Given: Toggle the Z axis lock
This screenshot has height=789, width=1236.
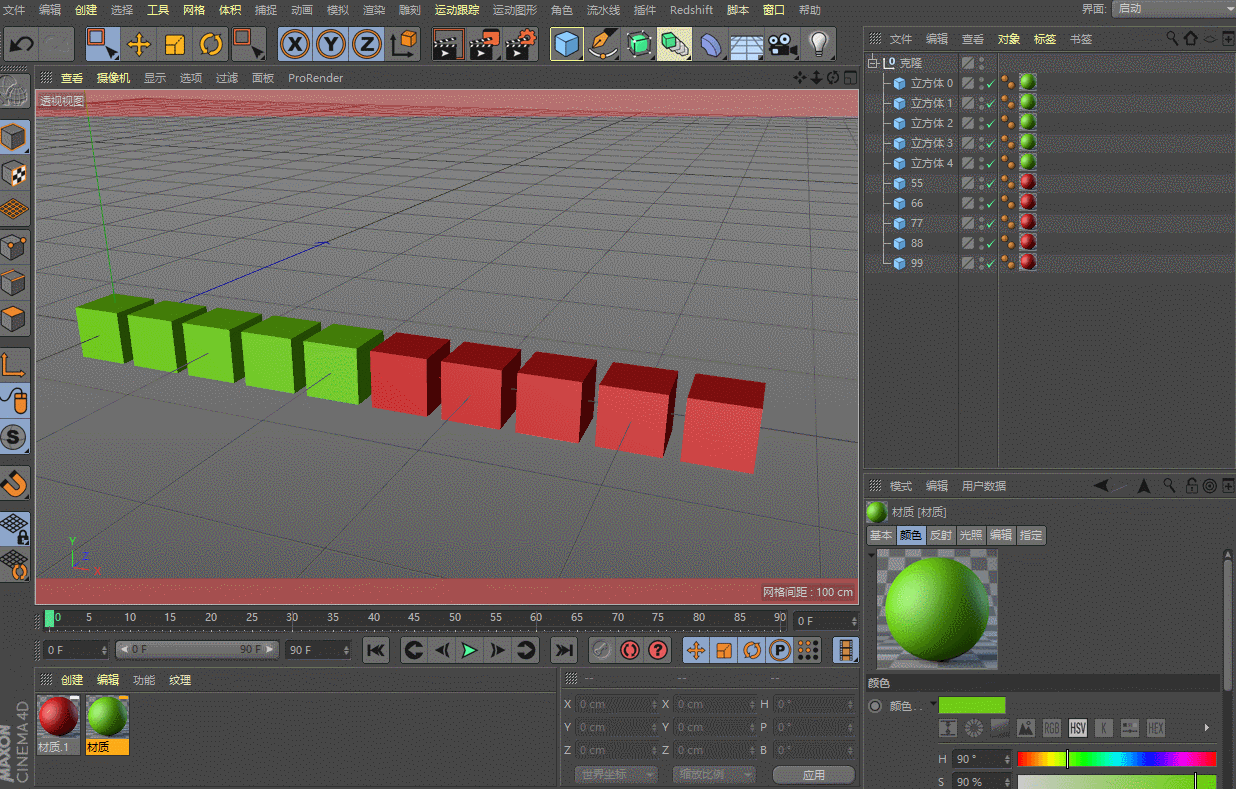Looking at the screenshot, I should point(367,44).
